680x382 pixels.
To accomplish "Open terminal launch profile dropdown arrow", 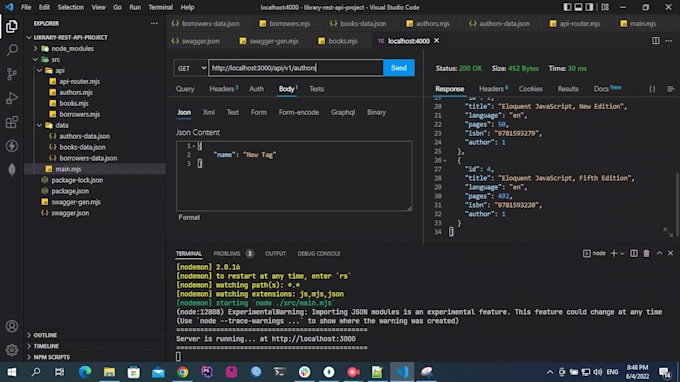I will pos(622,253).
